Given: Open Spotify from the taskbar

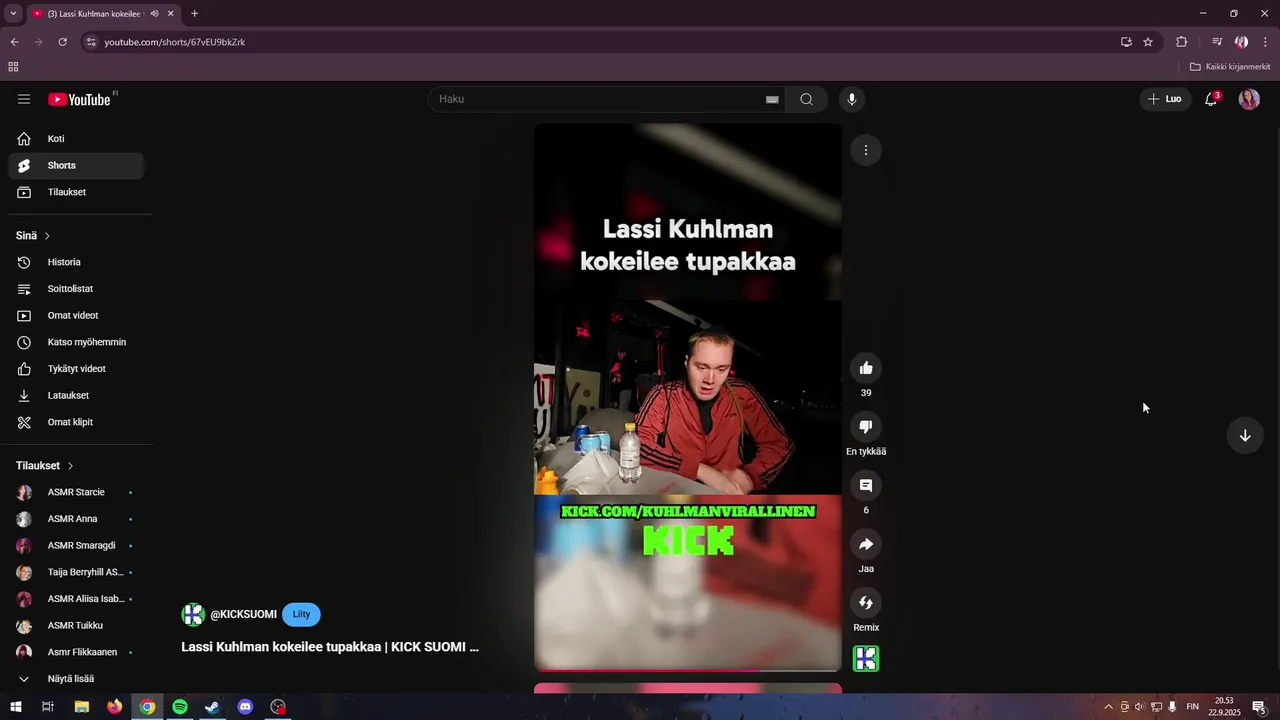Looking at the screenshot, I should [x=180, y=707].
